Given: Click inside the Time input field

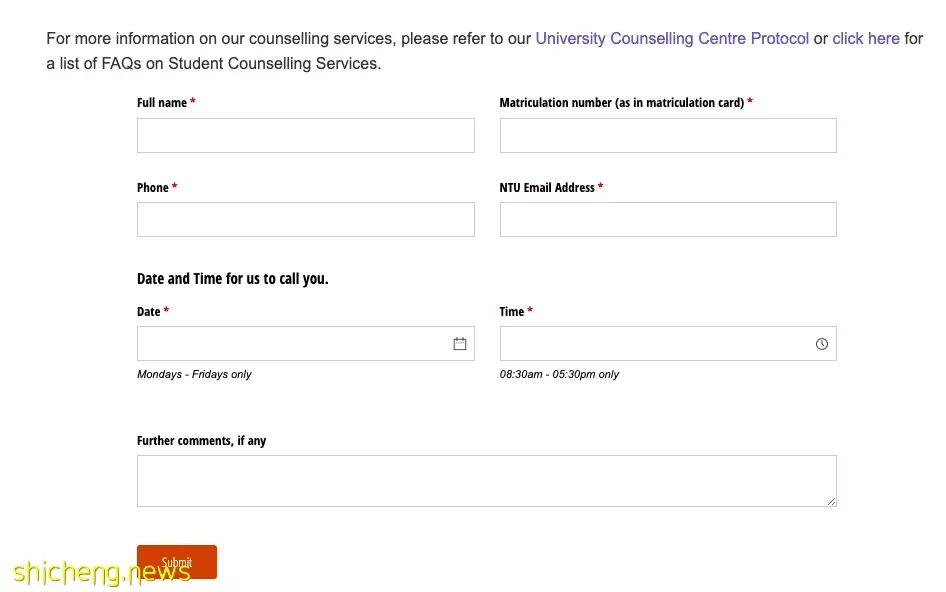Looking at the screenshot, I should 668,343.
